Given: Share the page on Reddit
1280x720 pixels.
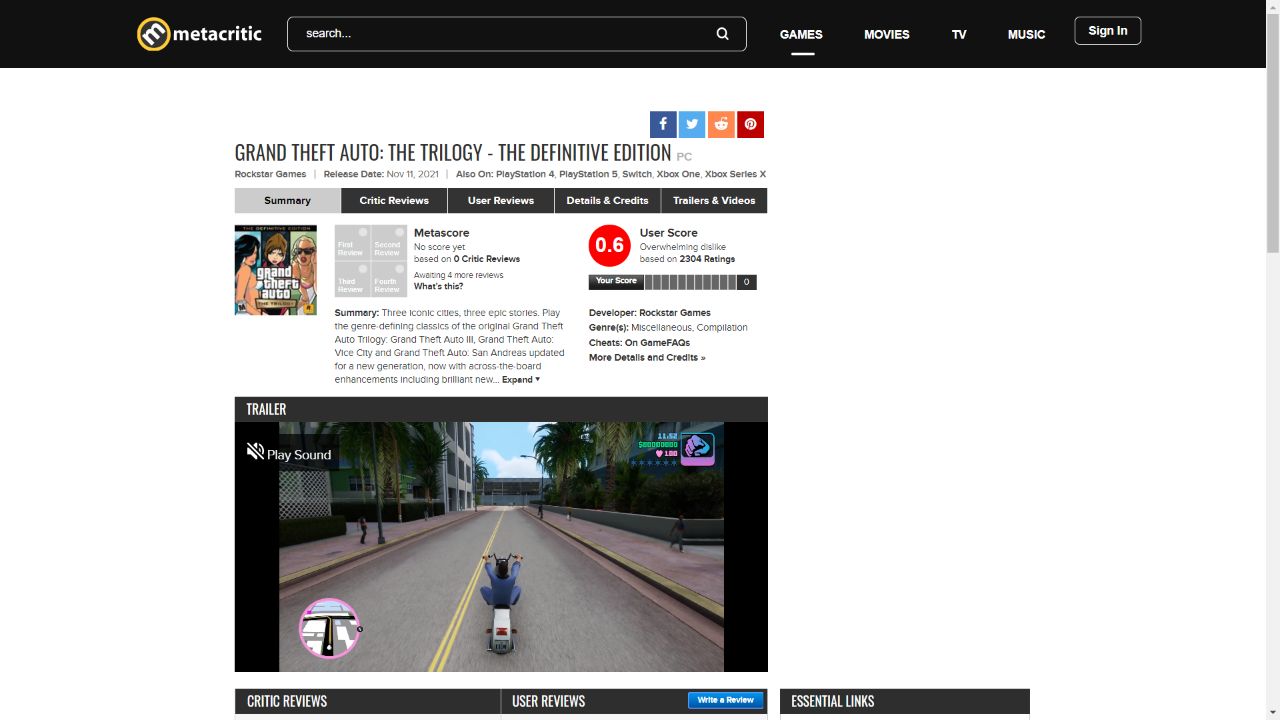Looking at the screenshot, I should 721,125.
